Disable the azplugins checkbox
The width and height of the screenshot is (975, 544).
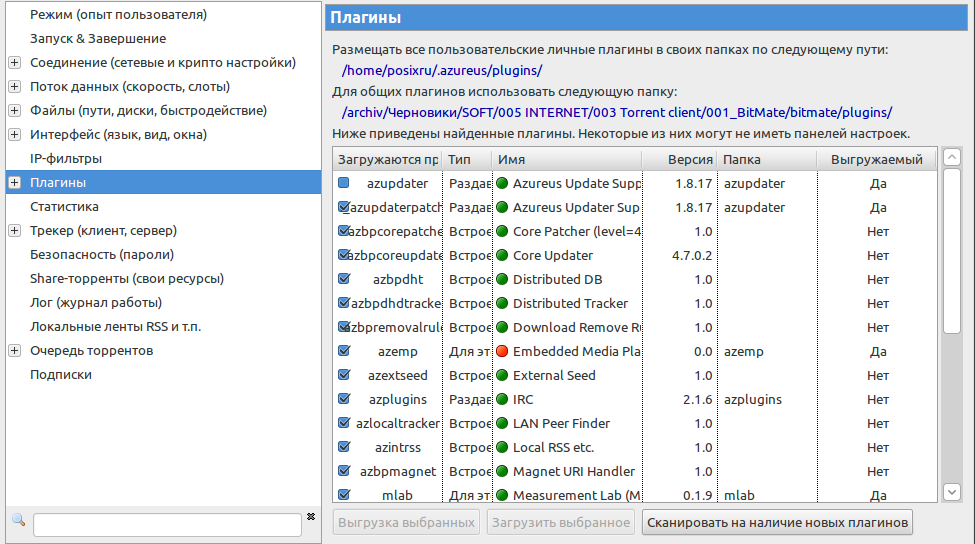click(344, 399)
